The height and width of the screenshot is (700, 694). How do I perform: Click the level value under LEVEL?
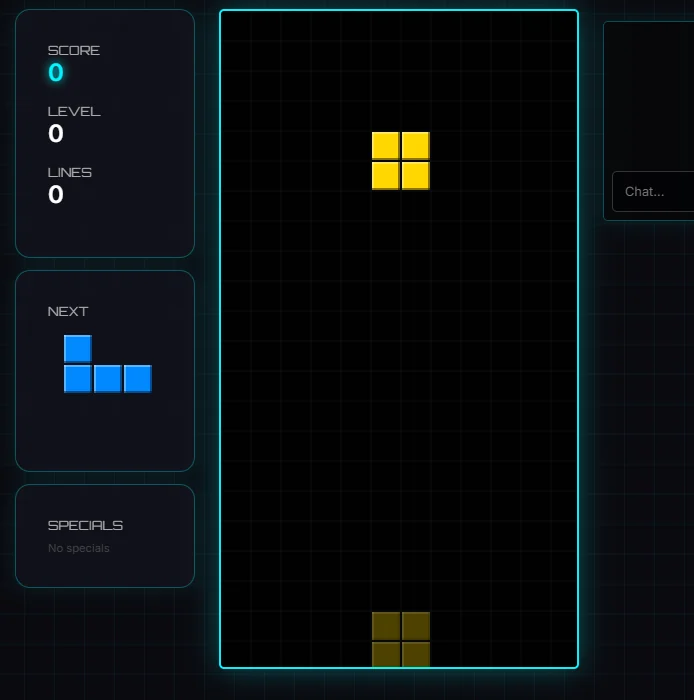pyautogui.click(x=56, y=133)
